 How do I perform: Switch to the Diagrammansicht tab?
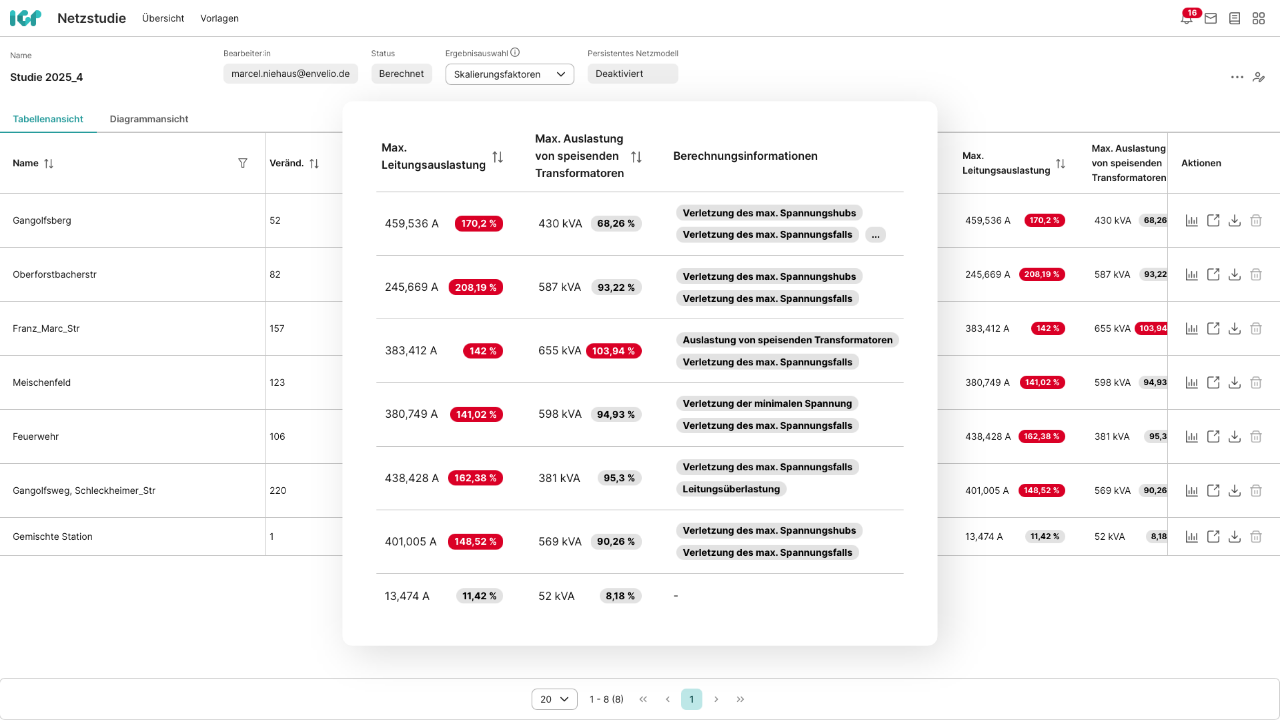tap(149, 119)
